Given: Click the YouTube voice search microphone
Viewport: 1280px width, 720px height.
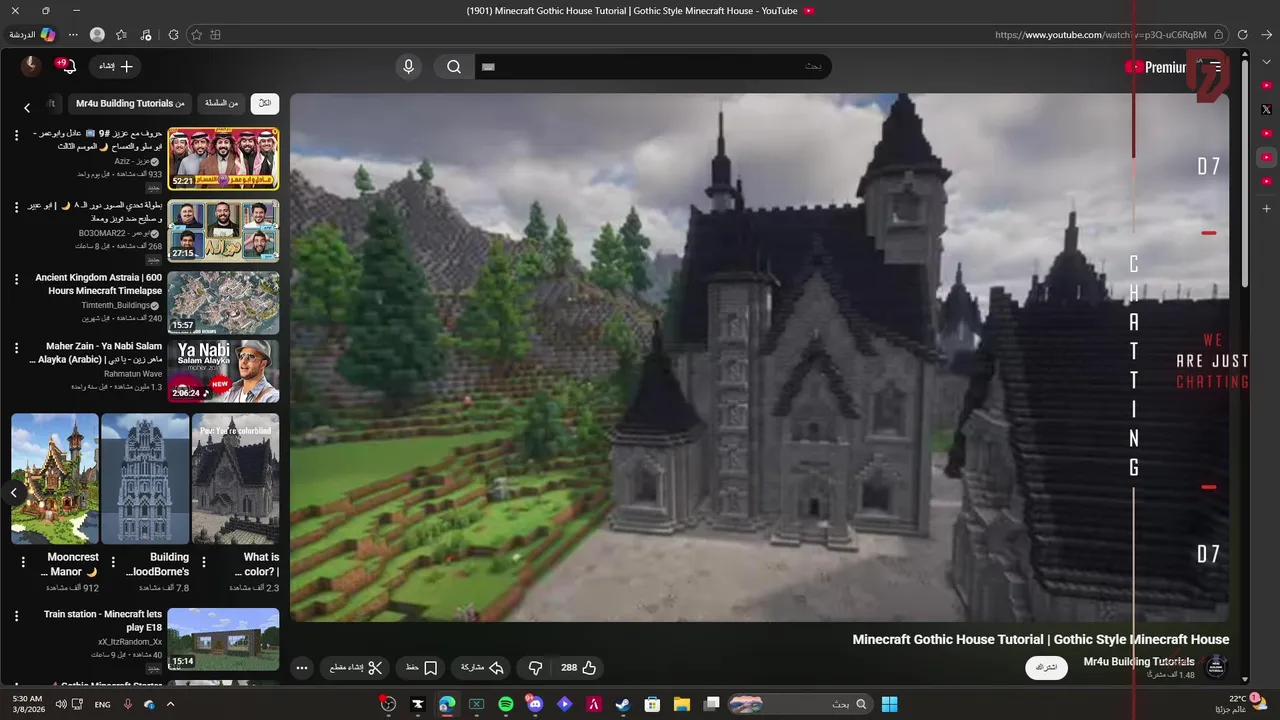Looking at the screenshot, I should [408, 67].
